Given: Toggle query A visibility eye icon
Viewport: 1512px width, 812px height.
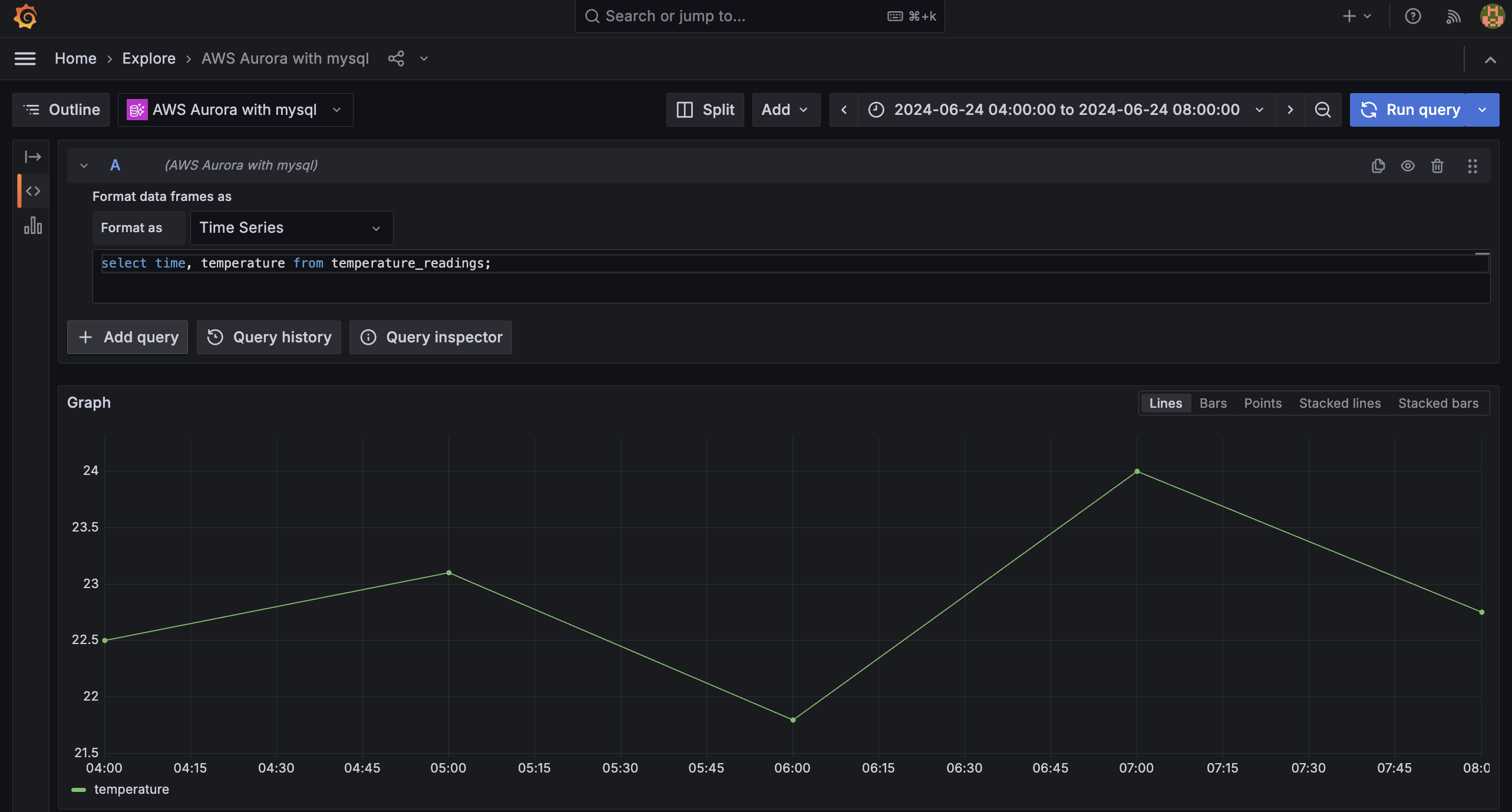Looking at the screenshot, I should tap(1408, 166).
